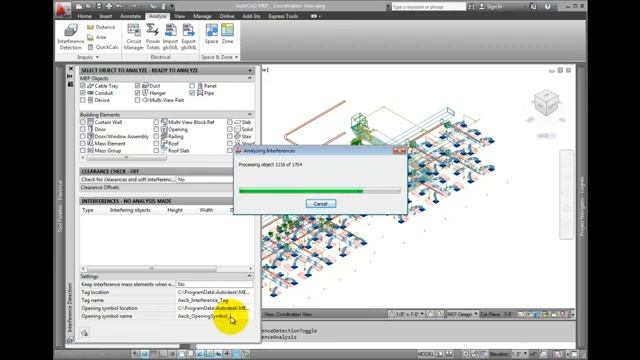The width and height of the screenshot is (640, 360).
Task: Click the Plot printer quick access icon
Action: [109, 6]
